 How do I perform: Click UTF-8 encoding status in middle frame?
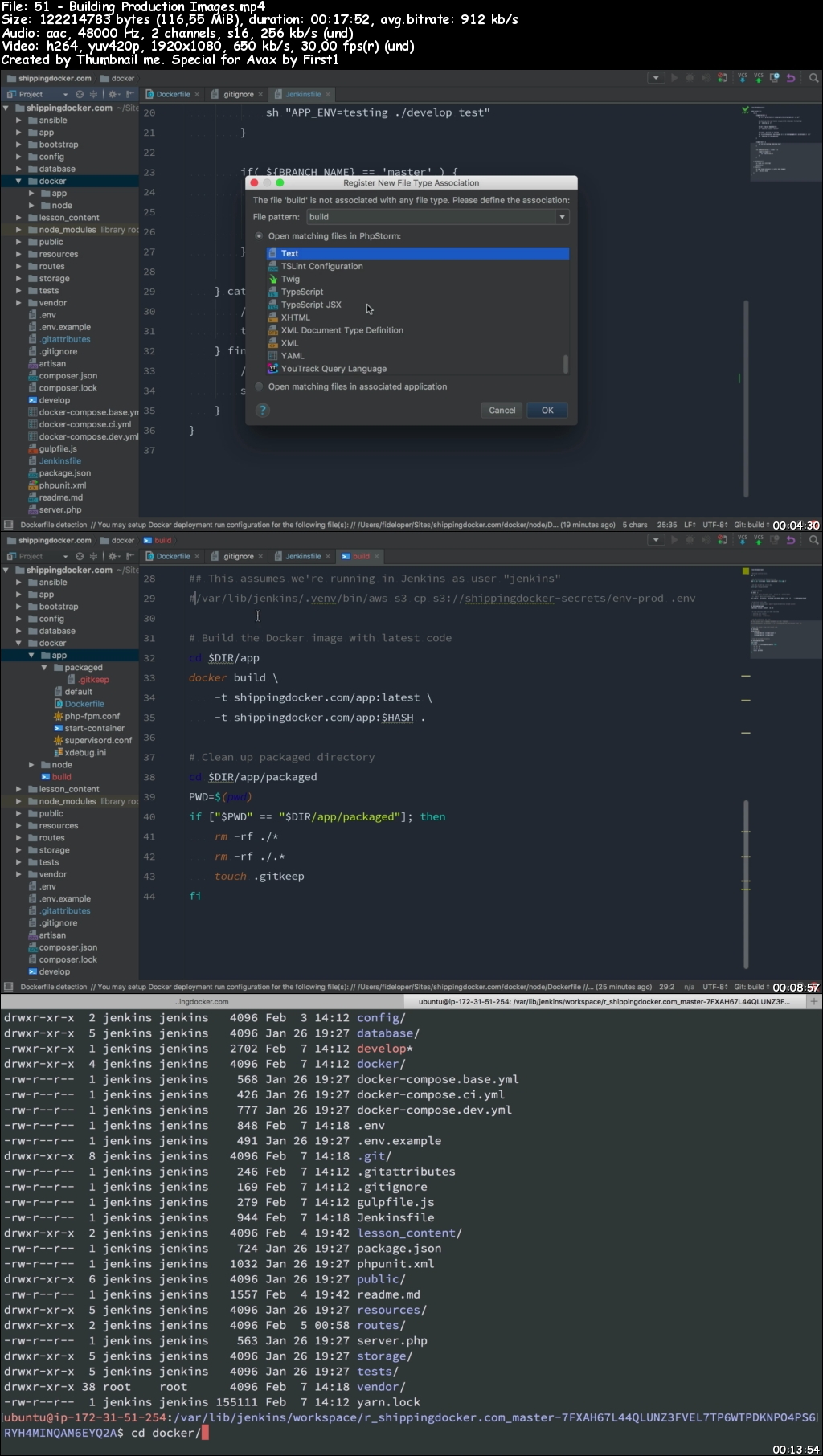point(715,987)
